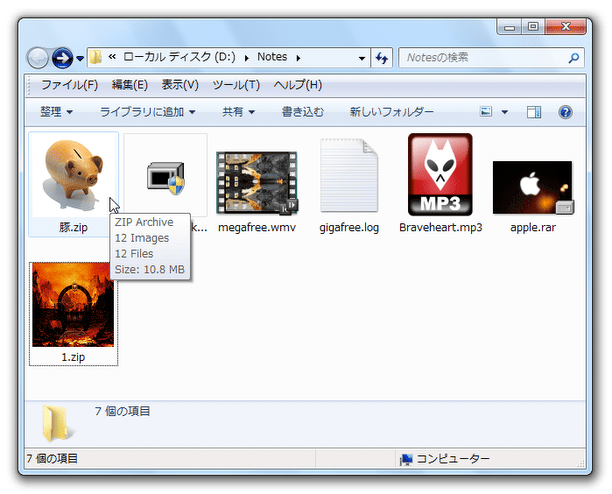Image resolution: width=612 pixels, height=494 pixels.
Task: Select the shield-marked program icon
Action: coord(165,178)
